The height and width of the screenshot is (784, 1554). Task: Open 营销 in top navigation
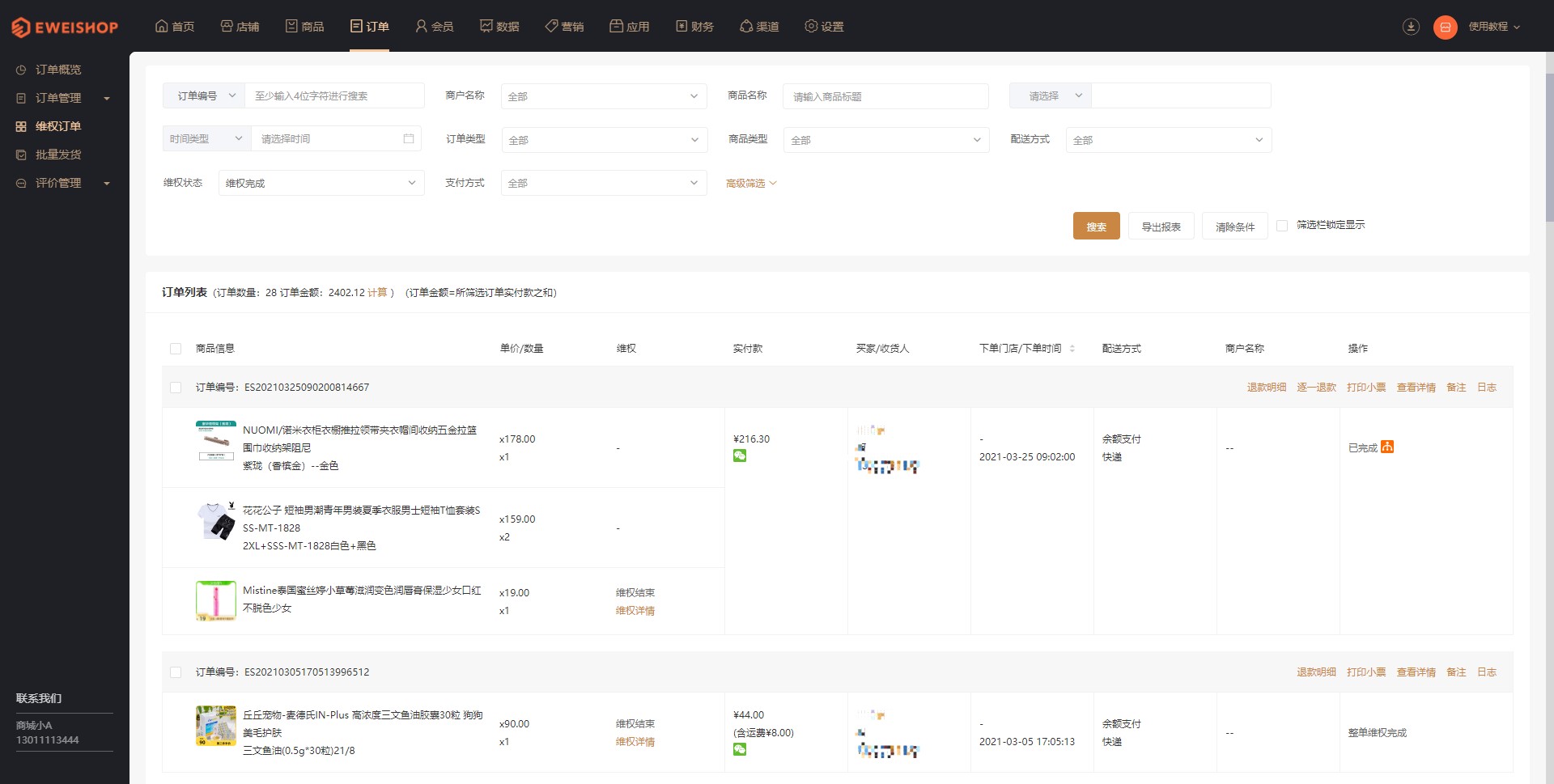(564, 27)
